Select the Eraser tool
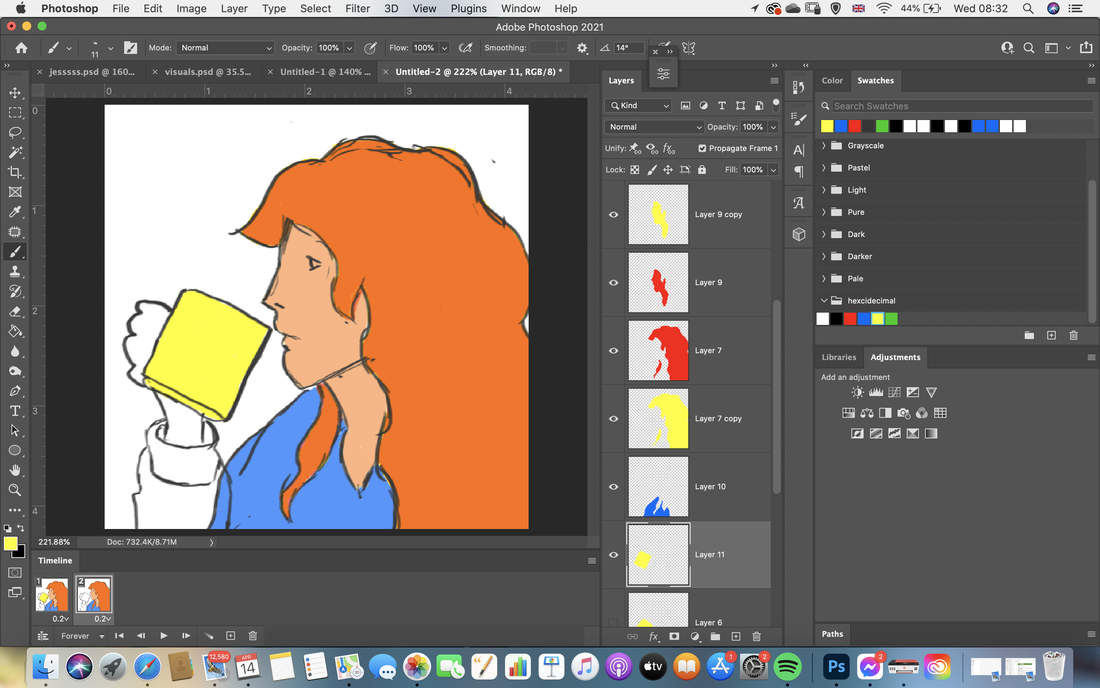Viewport: 1100px width, 688px height. [15, 311]
